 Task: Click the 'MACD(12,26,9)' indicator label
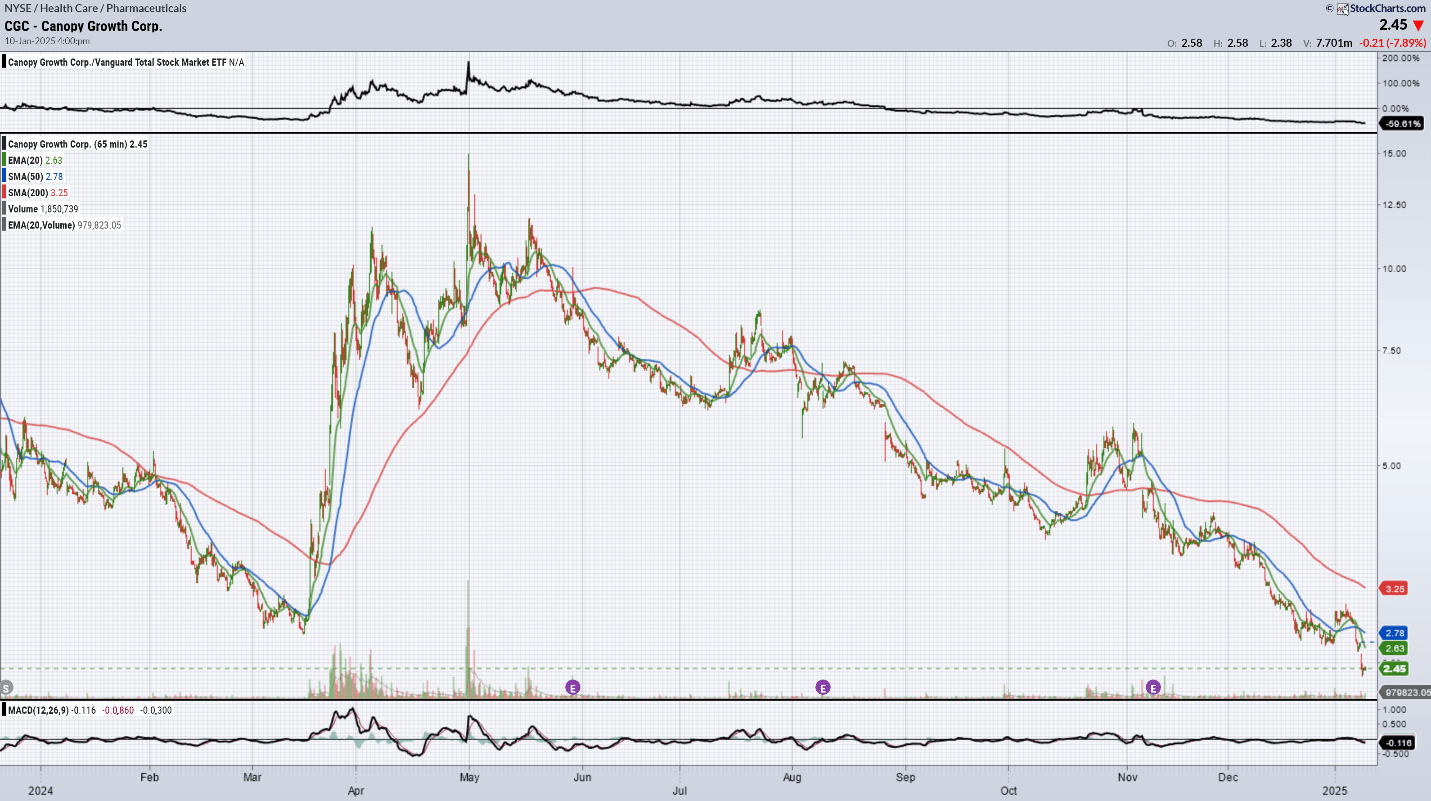coord(38,710)
